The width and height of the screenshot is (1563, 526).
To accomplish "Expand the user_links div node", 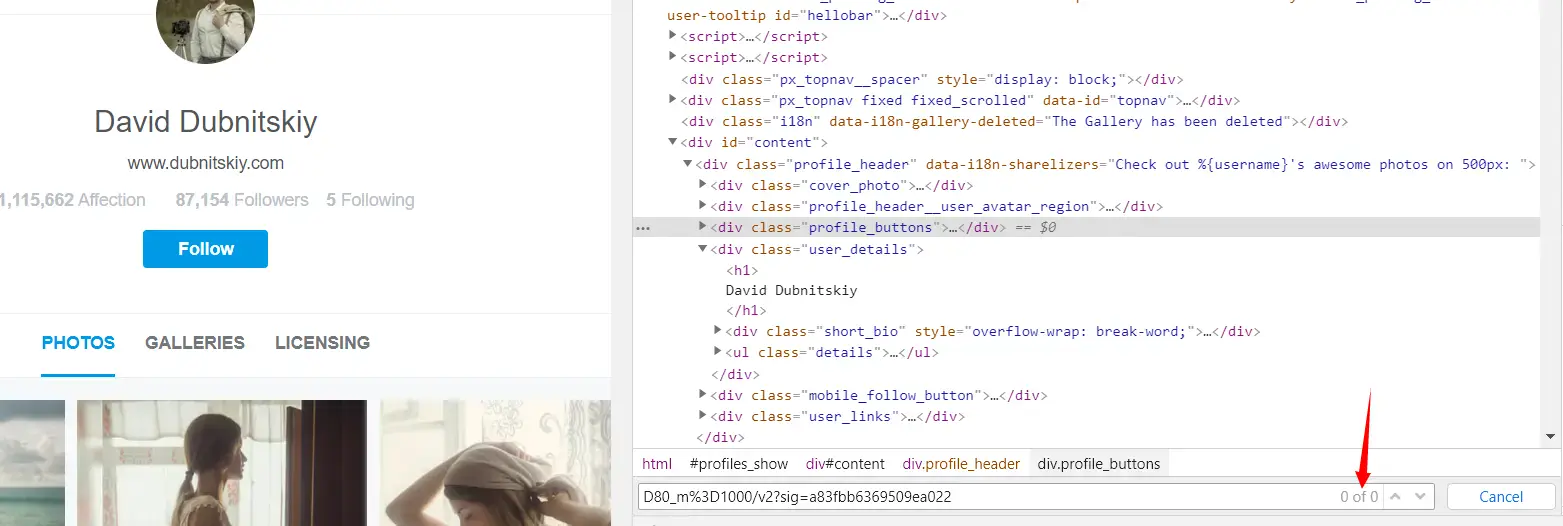I will point(703,416).
